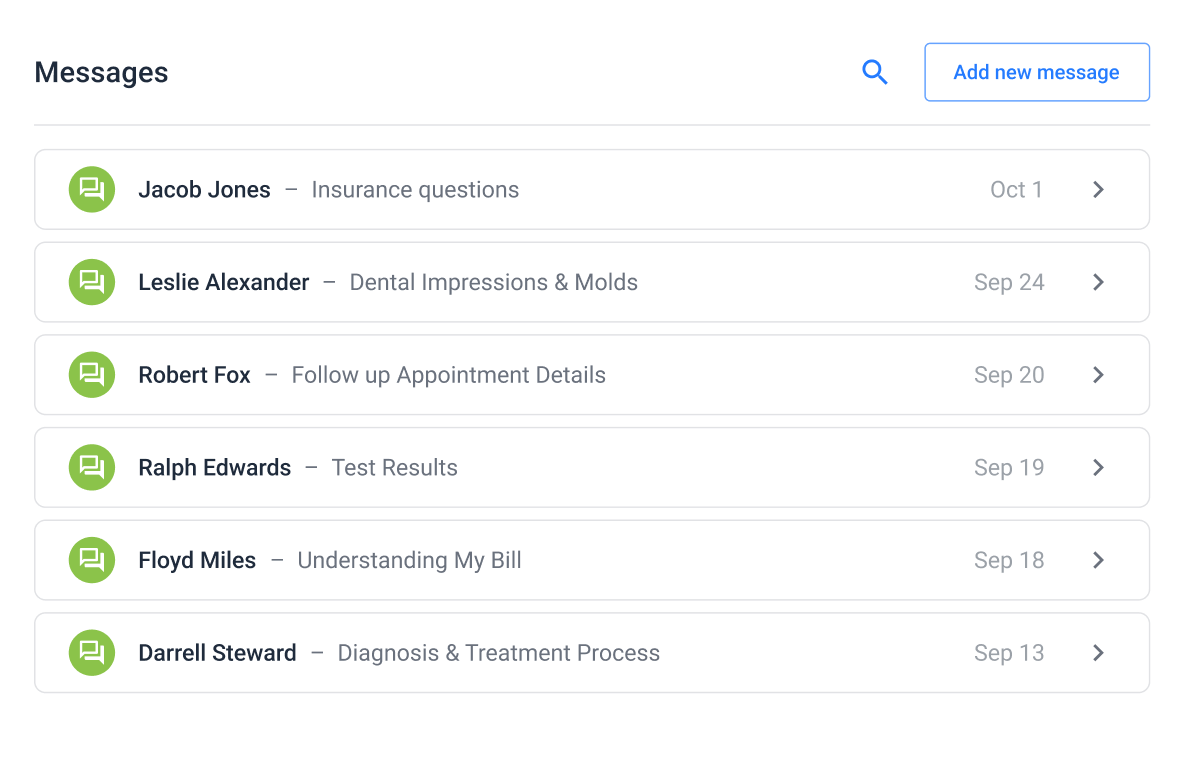This screenshot has width=1184, height=764.
Task: Expand the Floyd Miles message chevron
Action: click(1098, 560)
